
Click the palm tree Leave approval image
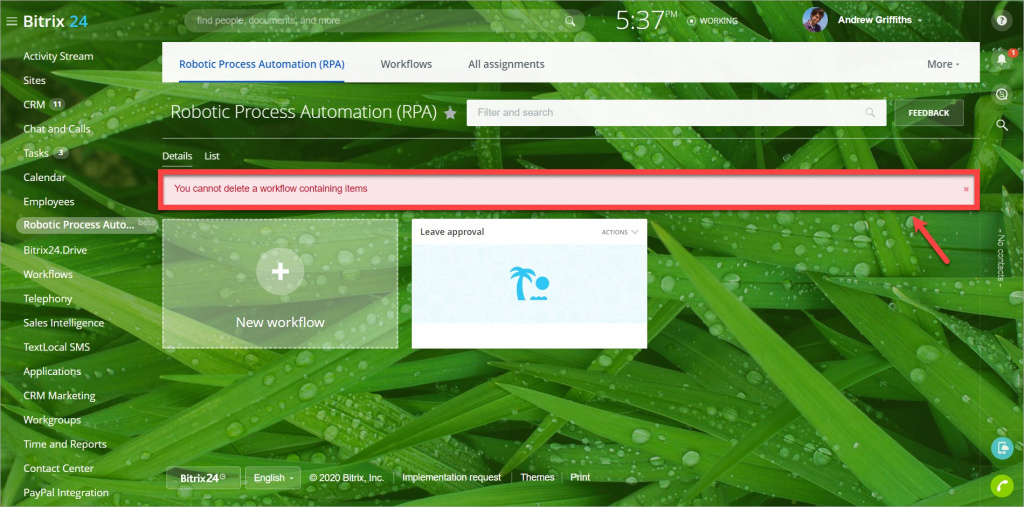pyautogui.click(x=529, y=284)
